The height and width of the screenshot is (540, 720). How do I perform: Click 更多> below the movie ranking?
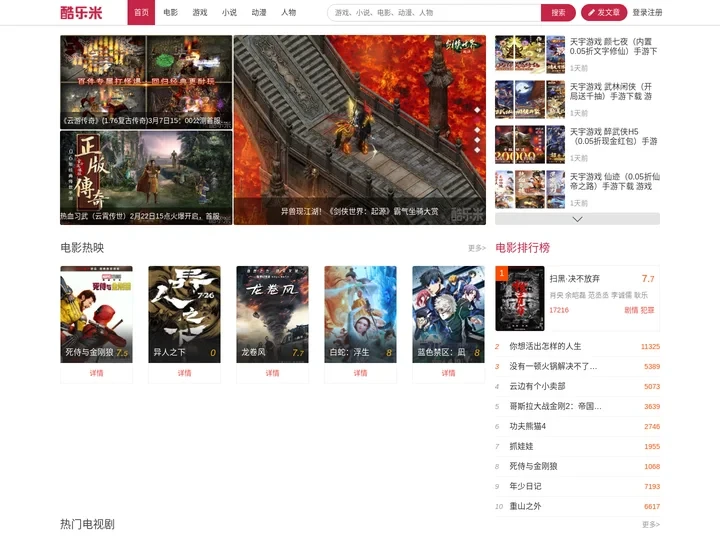pyautogui.click(x=651, y=524)
